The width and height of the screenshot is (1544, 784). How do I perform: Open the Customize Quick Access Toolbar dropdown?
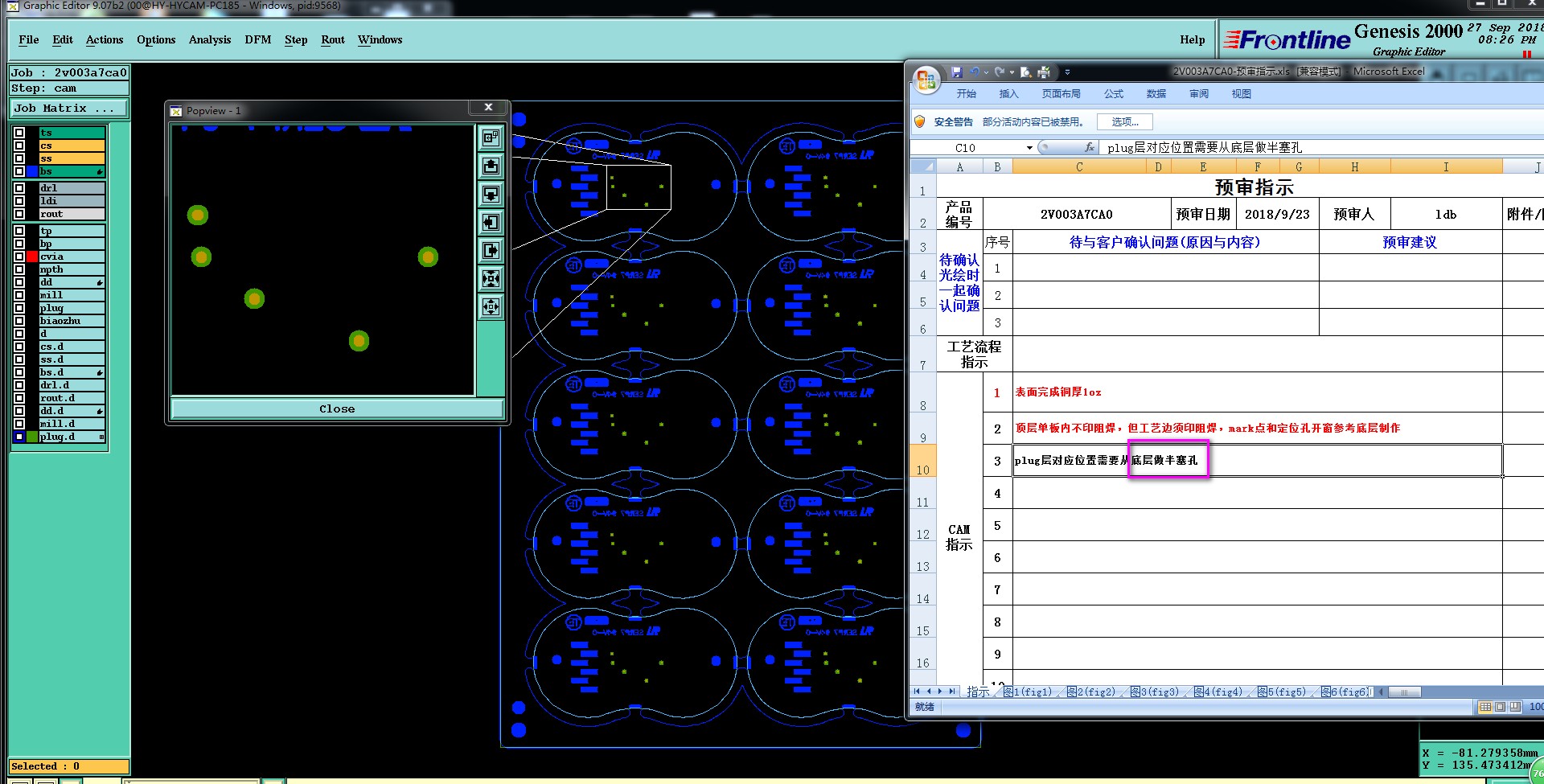[x=1067, y=72]
